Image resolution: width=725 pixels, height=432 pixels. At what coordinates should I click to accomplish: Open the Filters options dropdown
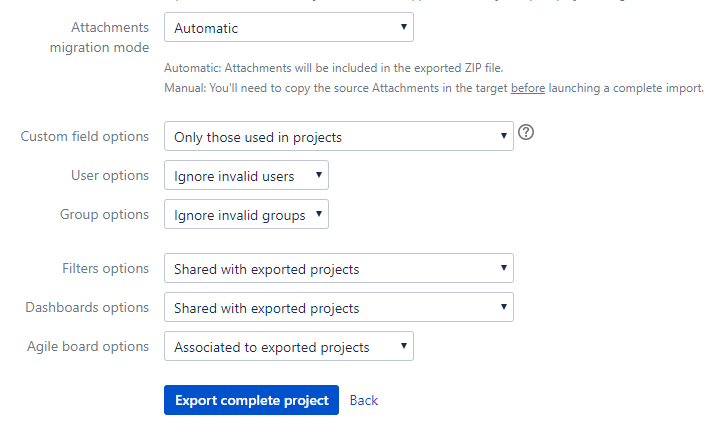tap(338, 269)
